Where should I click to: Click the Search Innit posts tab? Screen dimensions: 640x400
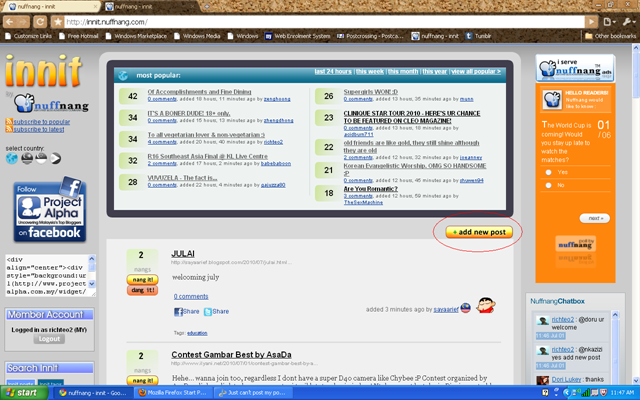(x=21, y=383)
